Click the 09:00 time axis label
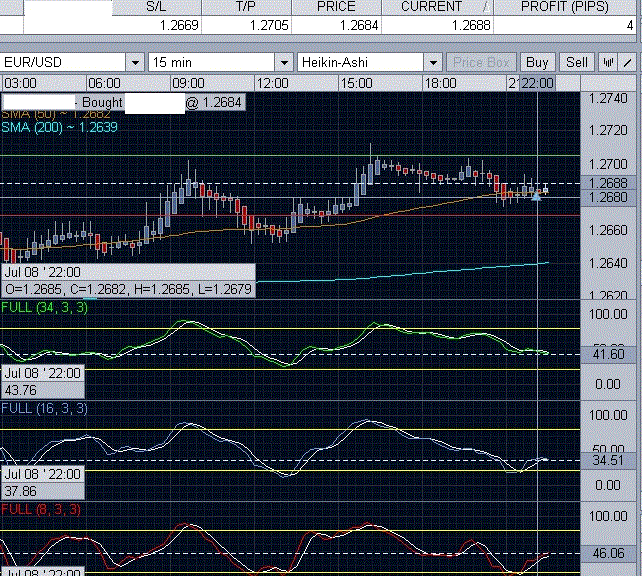 point(188,84)
